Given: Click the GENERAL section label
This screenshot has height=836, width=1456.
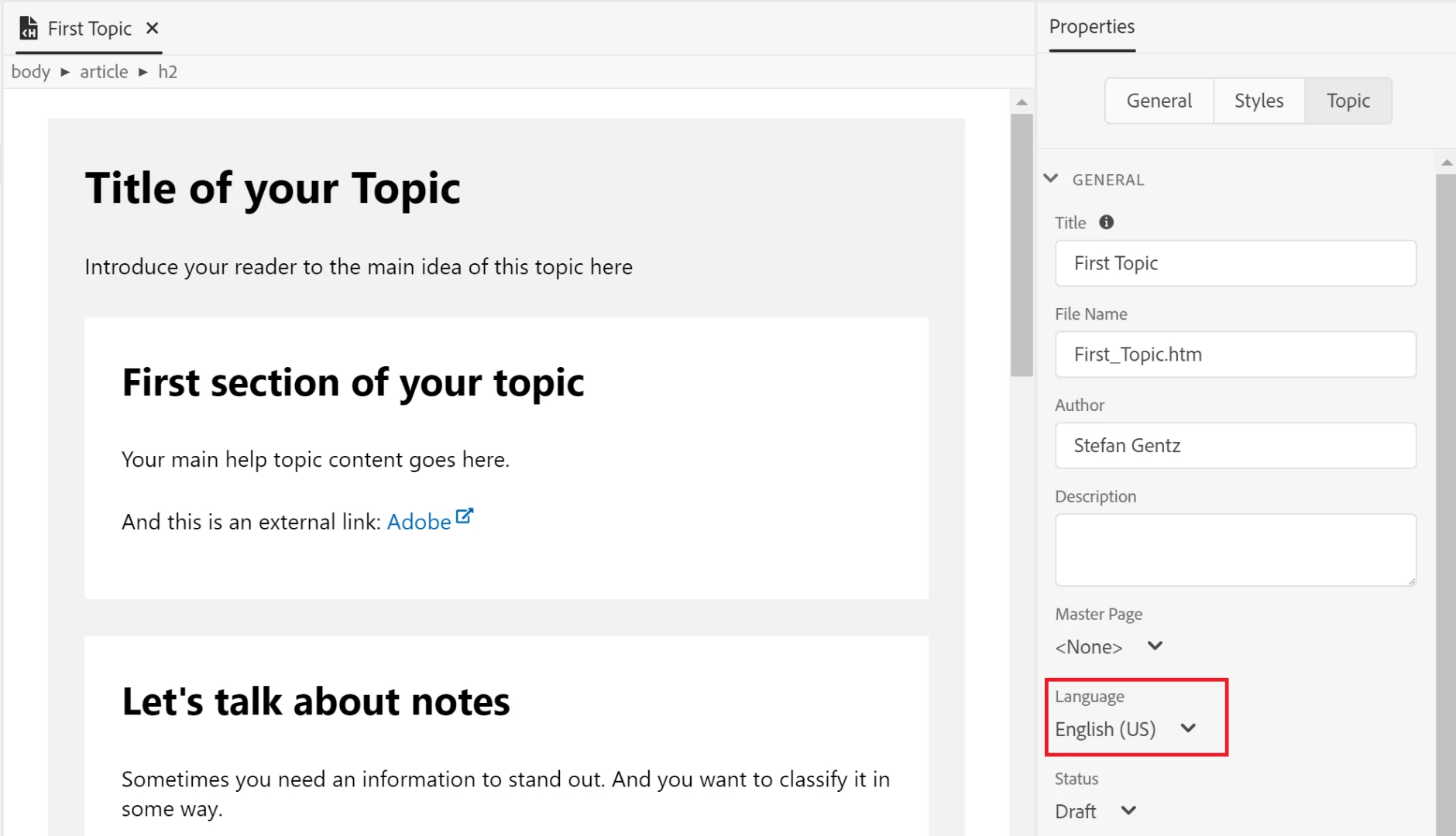Looking at the screenshot, I should 1107,180.
